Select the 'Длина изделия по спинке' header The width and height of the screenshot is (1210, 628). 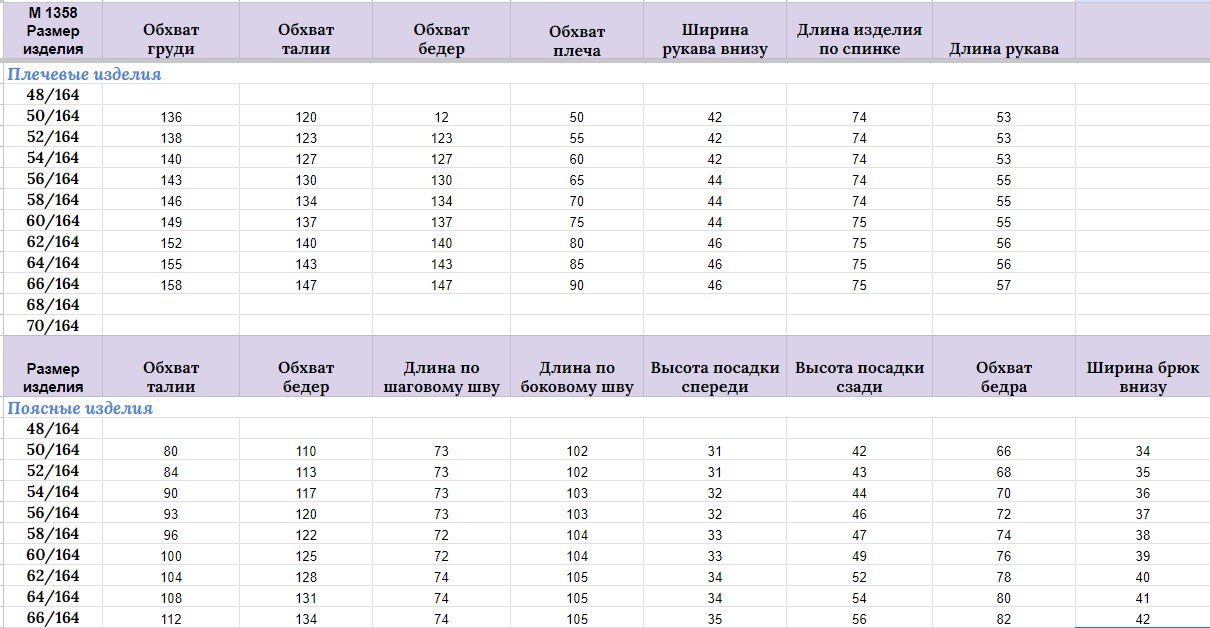[x=859, y=39]
